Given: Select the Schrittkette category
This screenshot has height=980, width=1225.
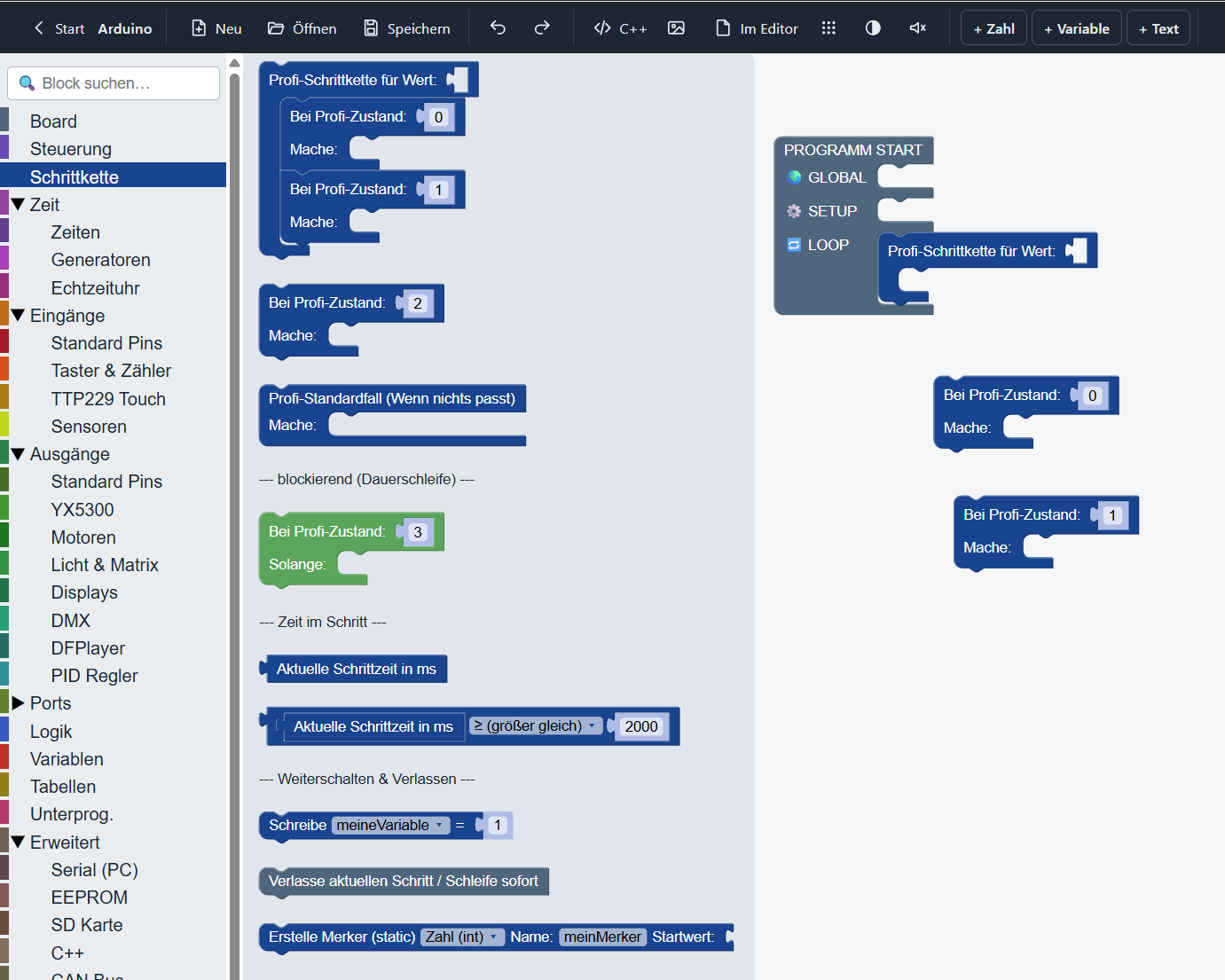Looking at the screenshot, I should coord(114,176).
